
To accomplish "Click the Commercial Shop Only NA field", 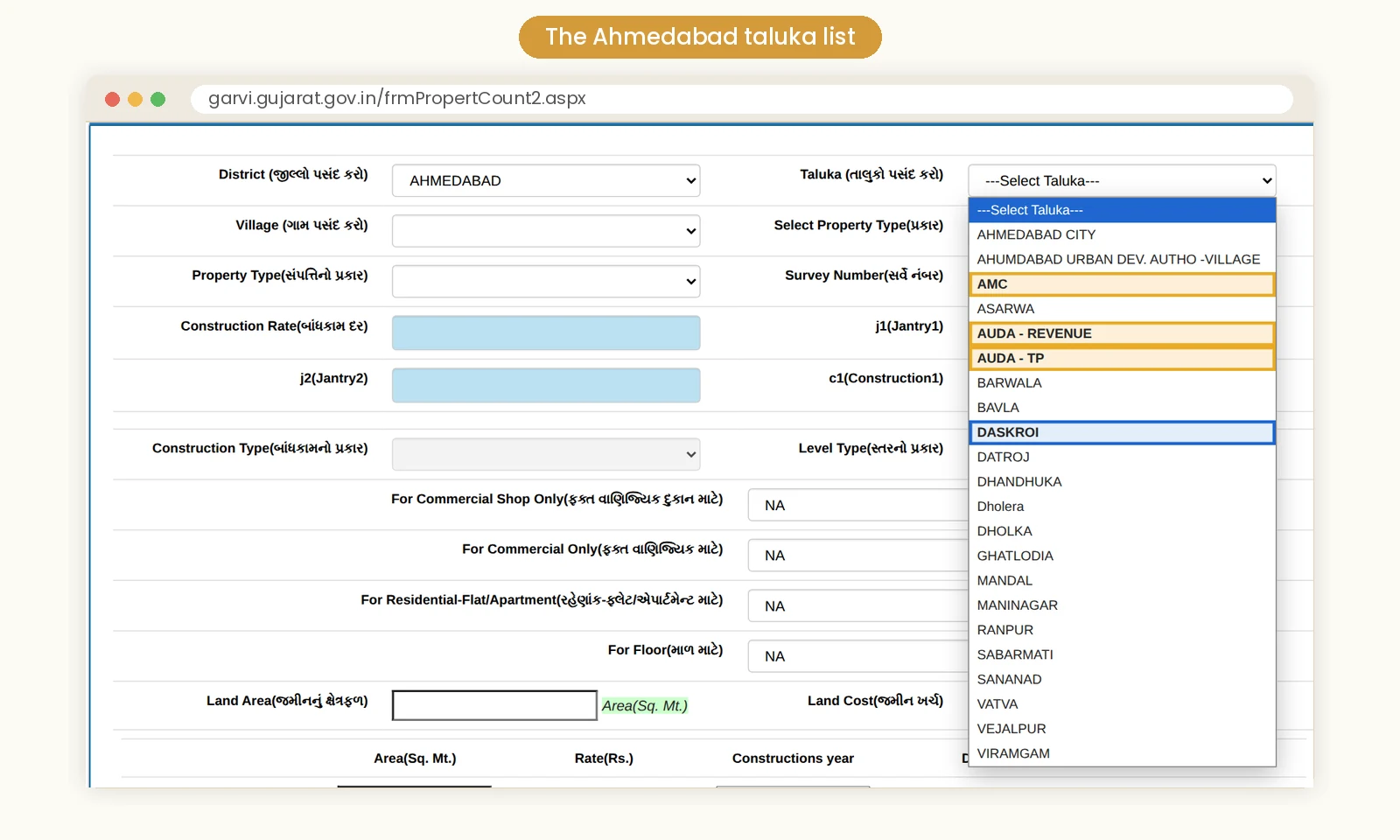I will [857, 506].
